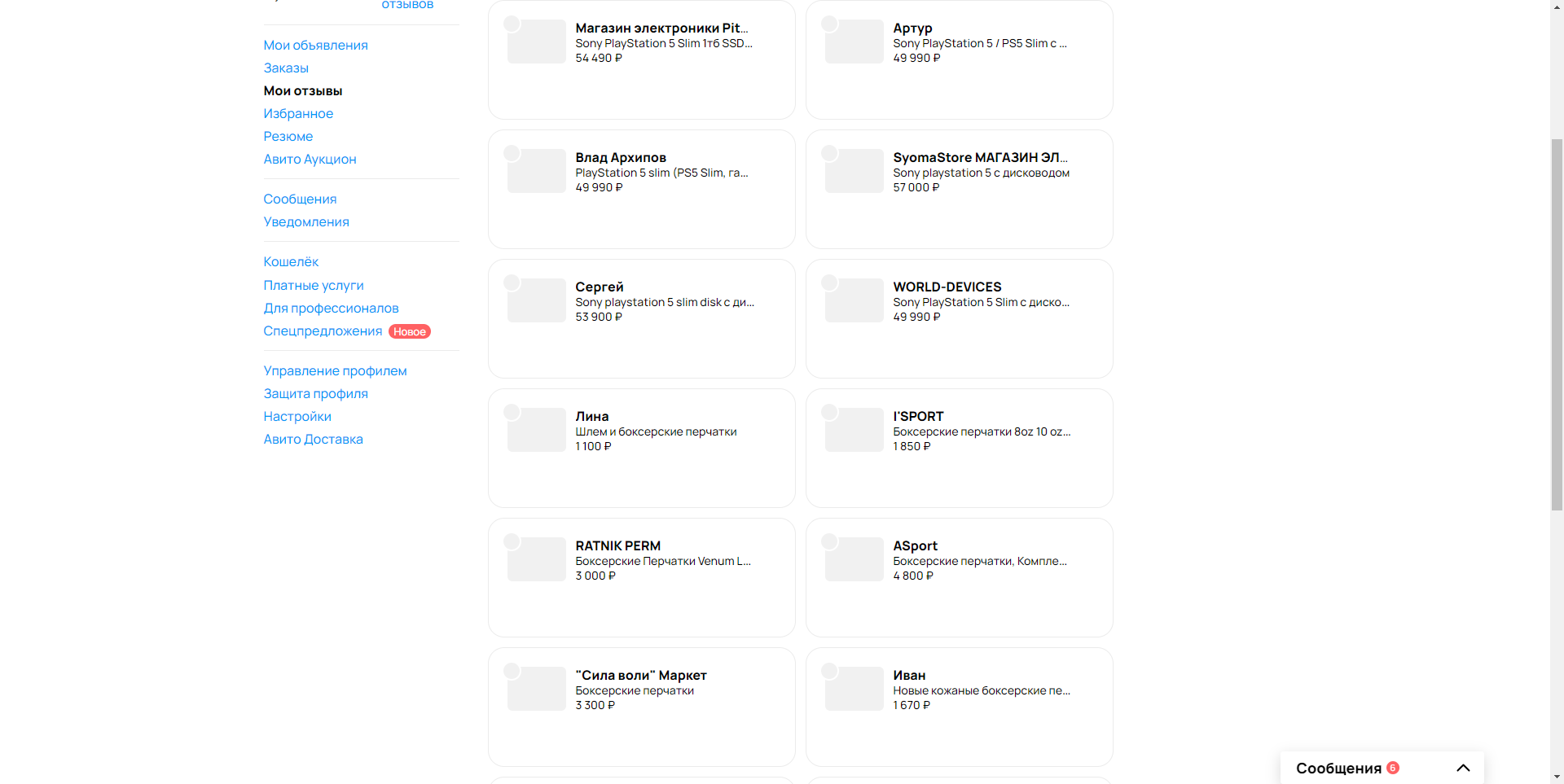1564x784 pixels.
Task: Click seller avatar on WORLD-DEVICES card
Action: (829, 283)
